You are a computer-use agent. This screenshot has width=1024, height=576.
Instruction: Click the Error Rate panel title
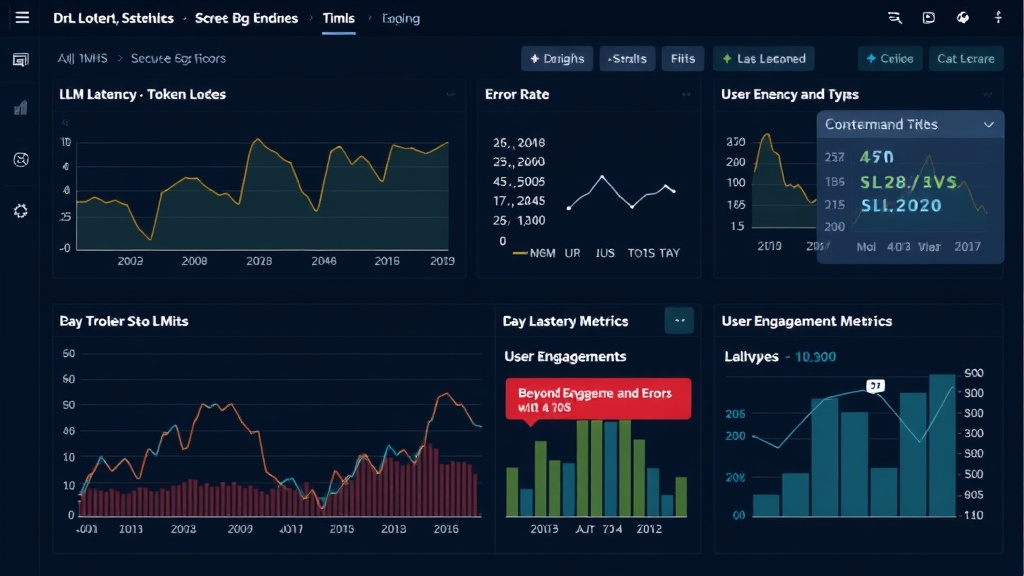click(x=517, y=95)
